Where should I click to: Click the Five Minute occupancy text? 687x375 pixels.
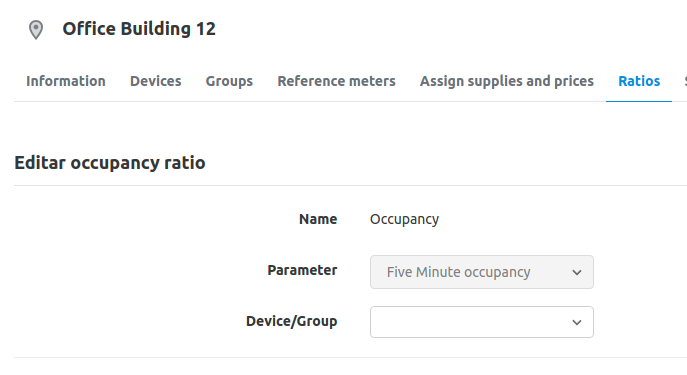click(458, 272)
